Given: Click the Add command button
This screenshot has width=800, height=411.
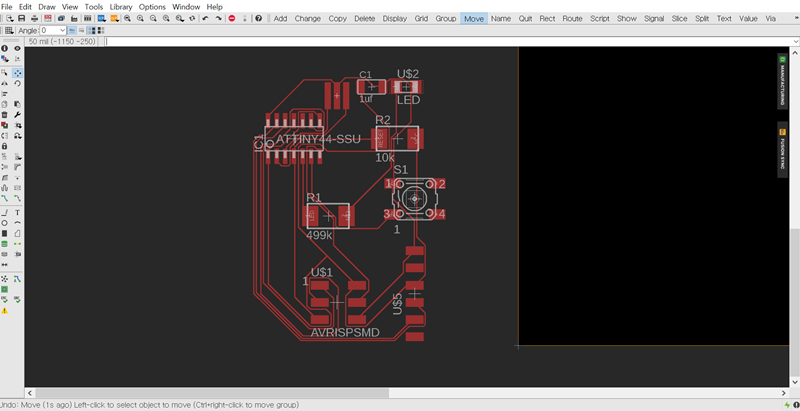Looking at the screenshot, I should point(280,18).
